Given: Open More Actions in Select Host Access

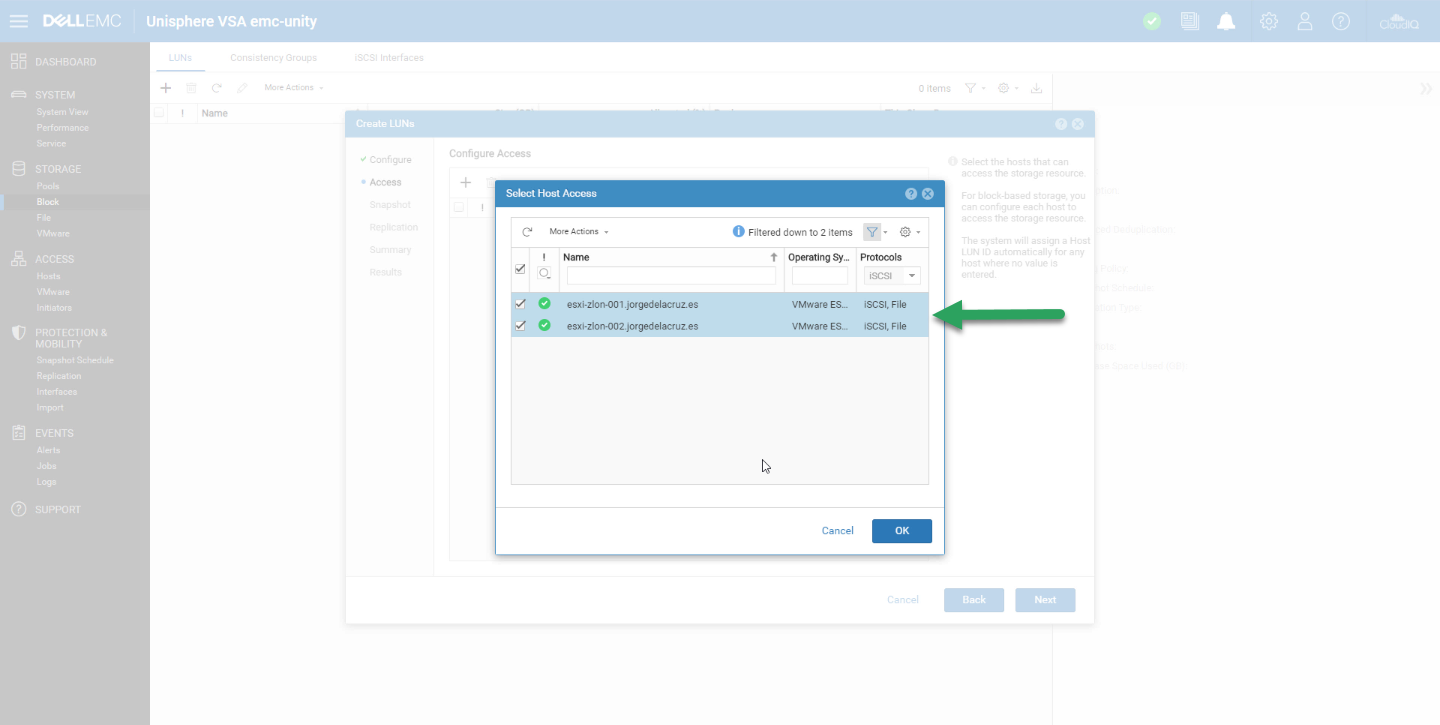Looking at the screenshot, I should point(579,232).
